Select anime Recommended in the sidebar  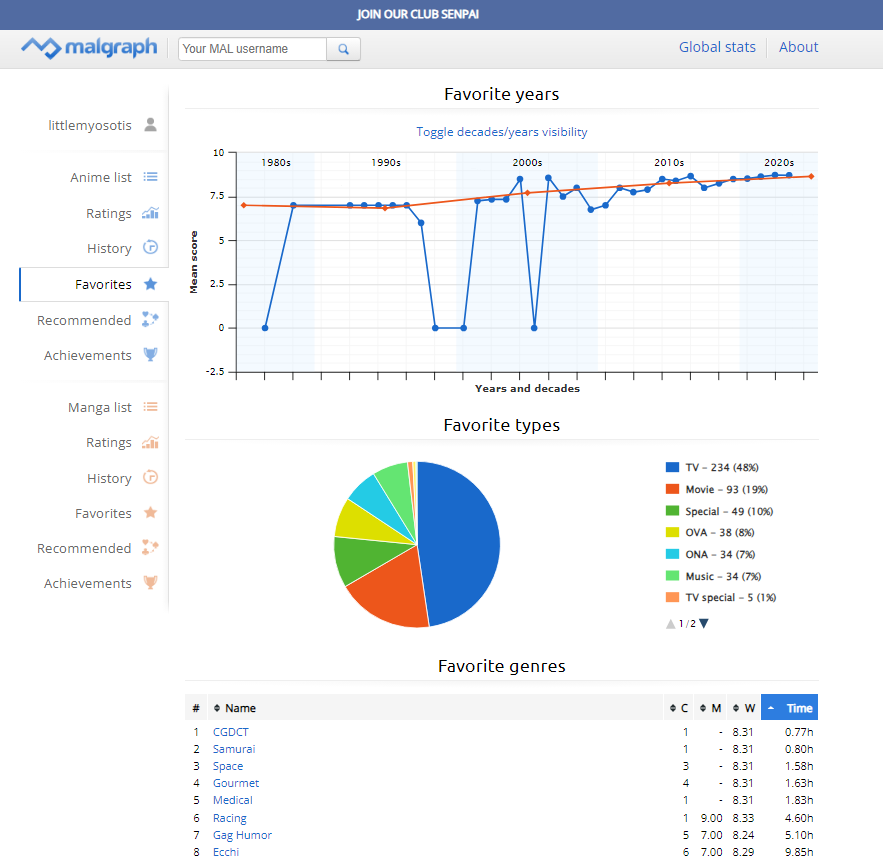pos(84,320)
